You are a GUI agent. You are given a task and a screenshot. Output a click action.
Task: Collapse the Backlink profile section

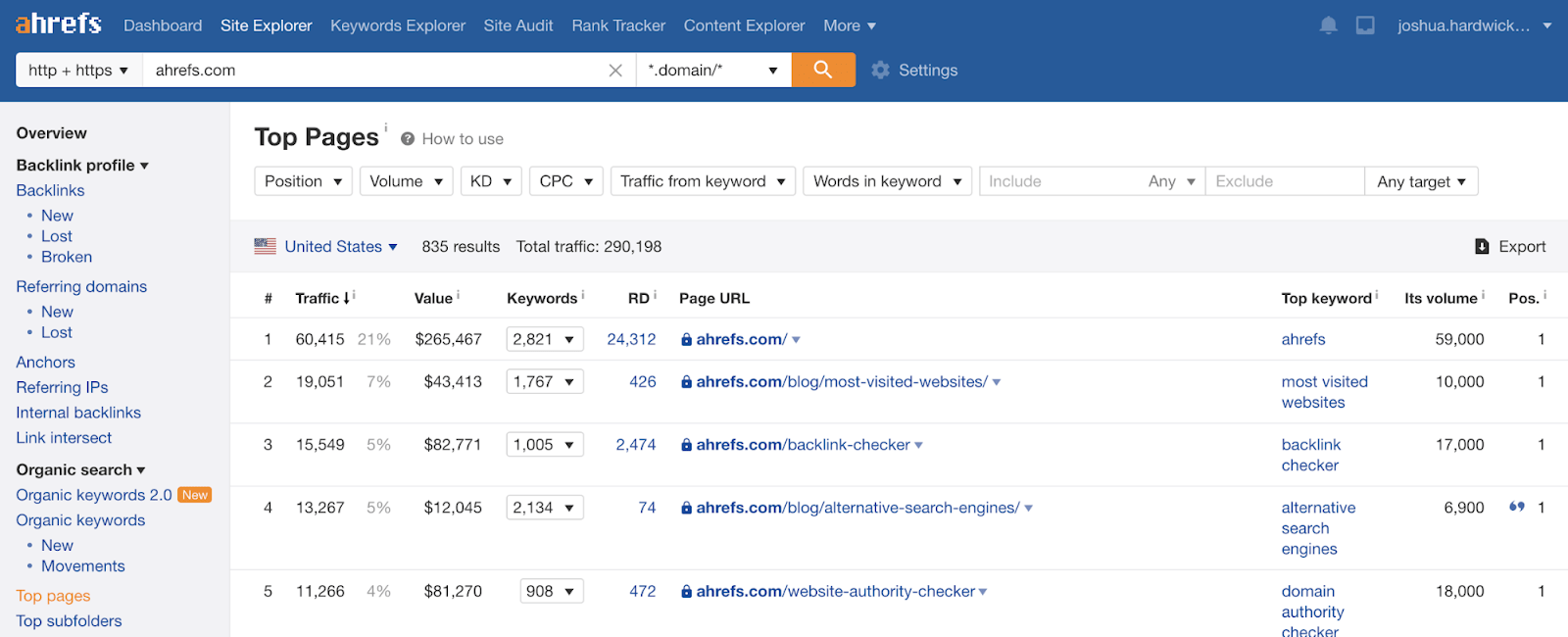[82, 165]
